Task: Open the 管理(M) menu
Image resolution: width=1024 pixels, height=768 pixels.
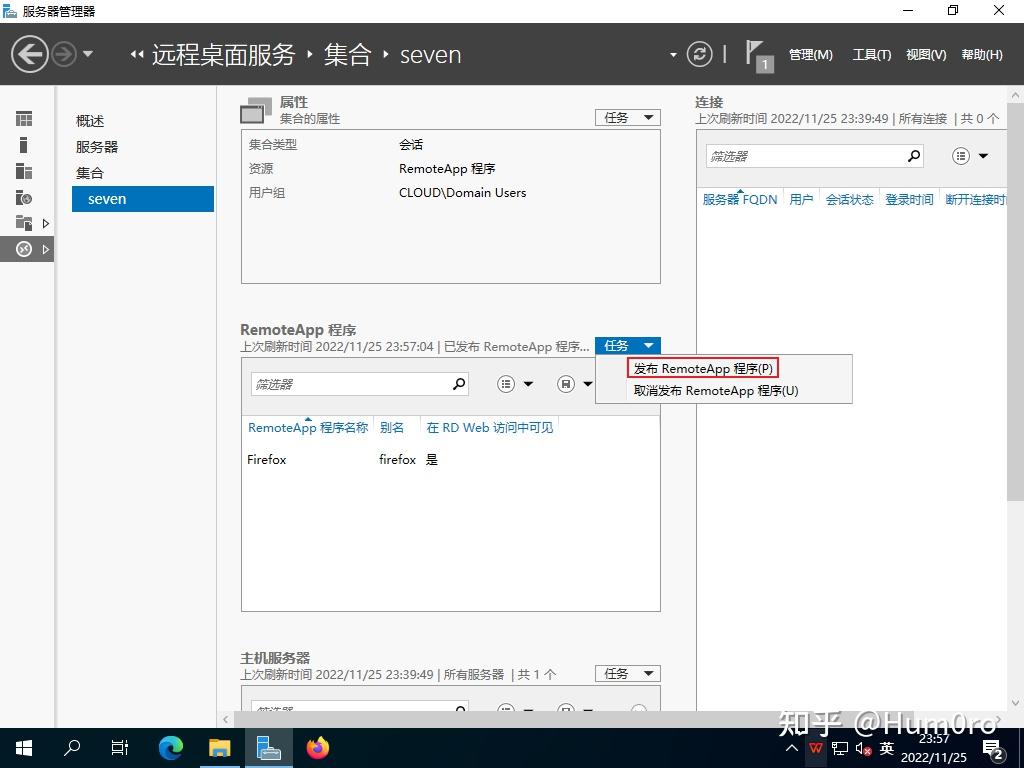Action: (x=810, y=55)
